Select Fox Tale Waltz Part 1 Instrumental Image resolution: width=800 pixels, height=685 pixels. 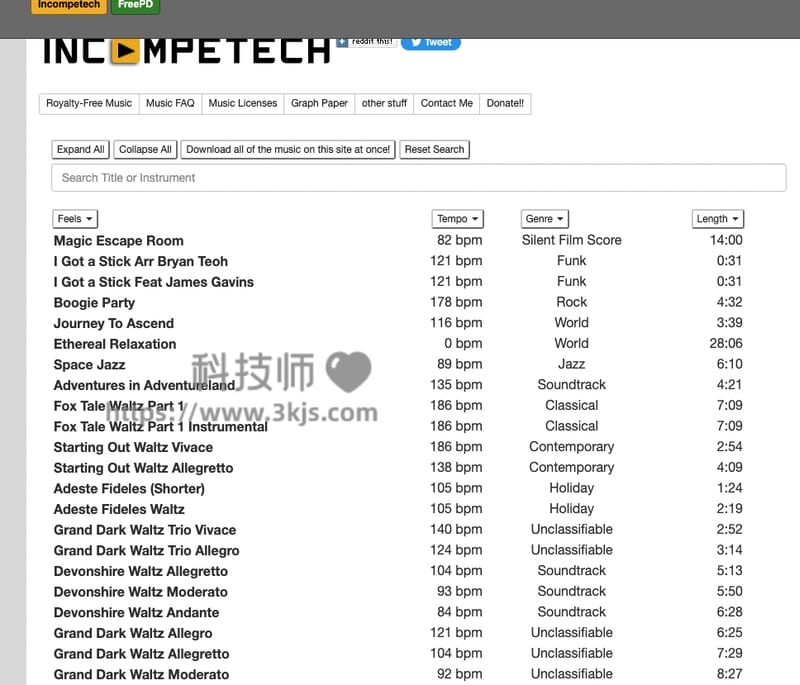click(x=161, y=427)
